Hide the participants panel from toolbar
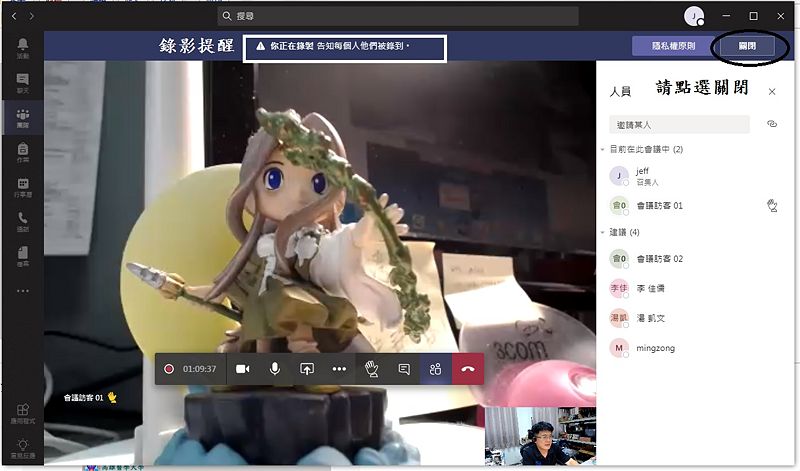The height and width of the screenshot is (471, 800). [435, 368]
